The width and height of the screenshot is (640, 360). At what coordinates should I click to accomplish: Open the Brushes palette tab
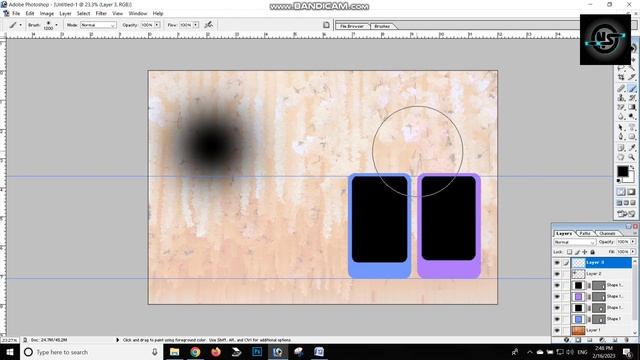382,26
